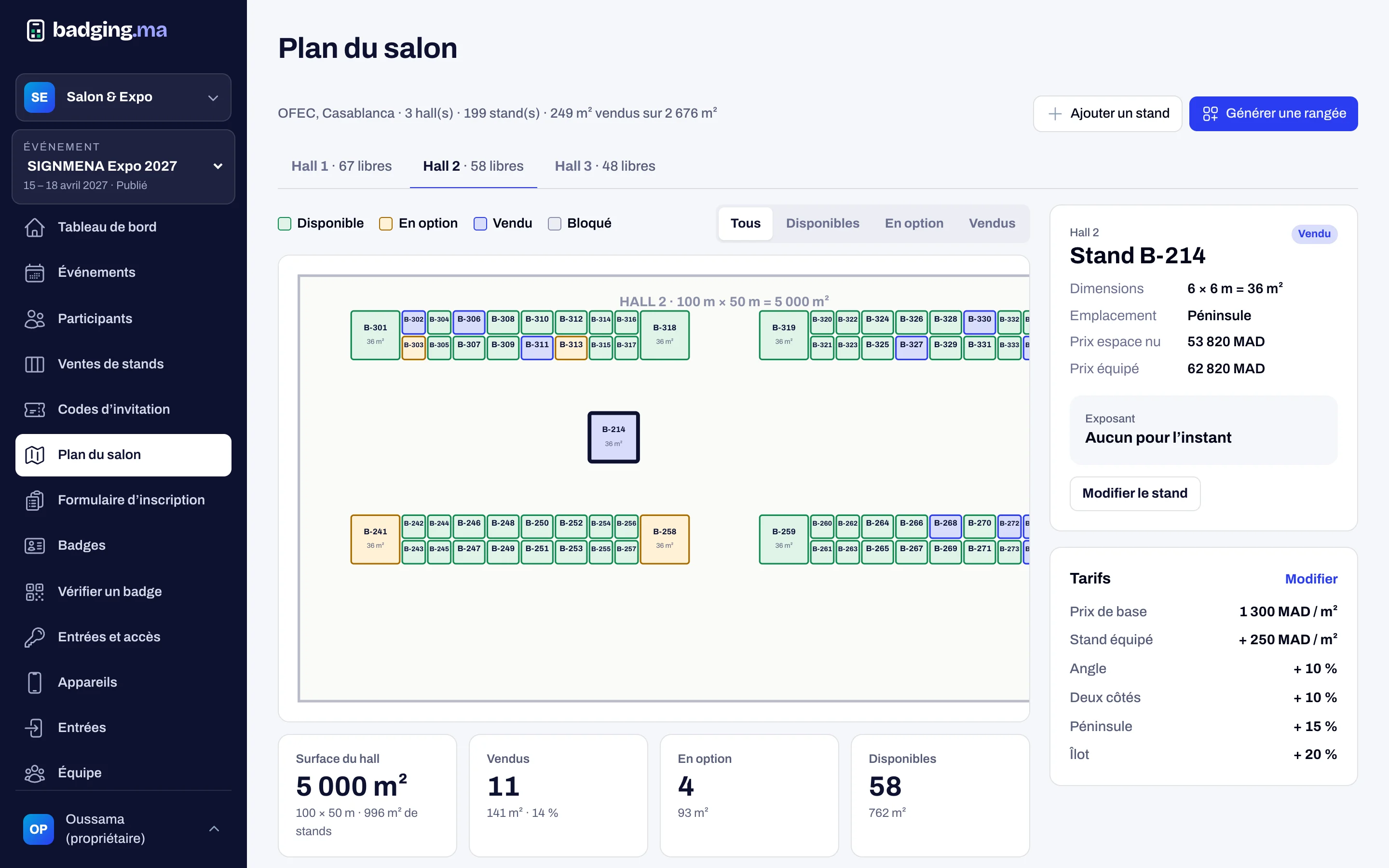The image size is (1389, 868).
Task: Open Appareils phone icon
Action: click(34, 682)
